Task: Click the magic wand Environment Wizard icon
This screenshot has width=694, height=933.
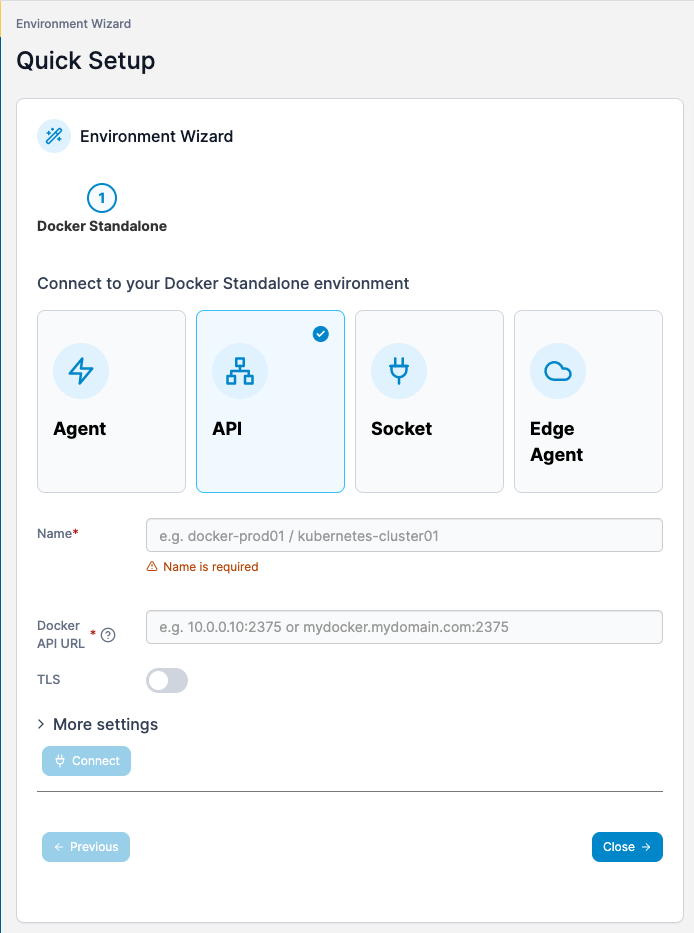Action: [54, 136]
